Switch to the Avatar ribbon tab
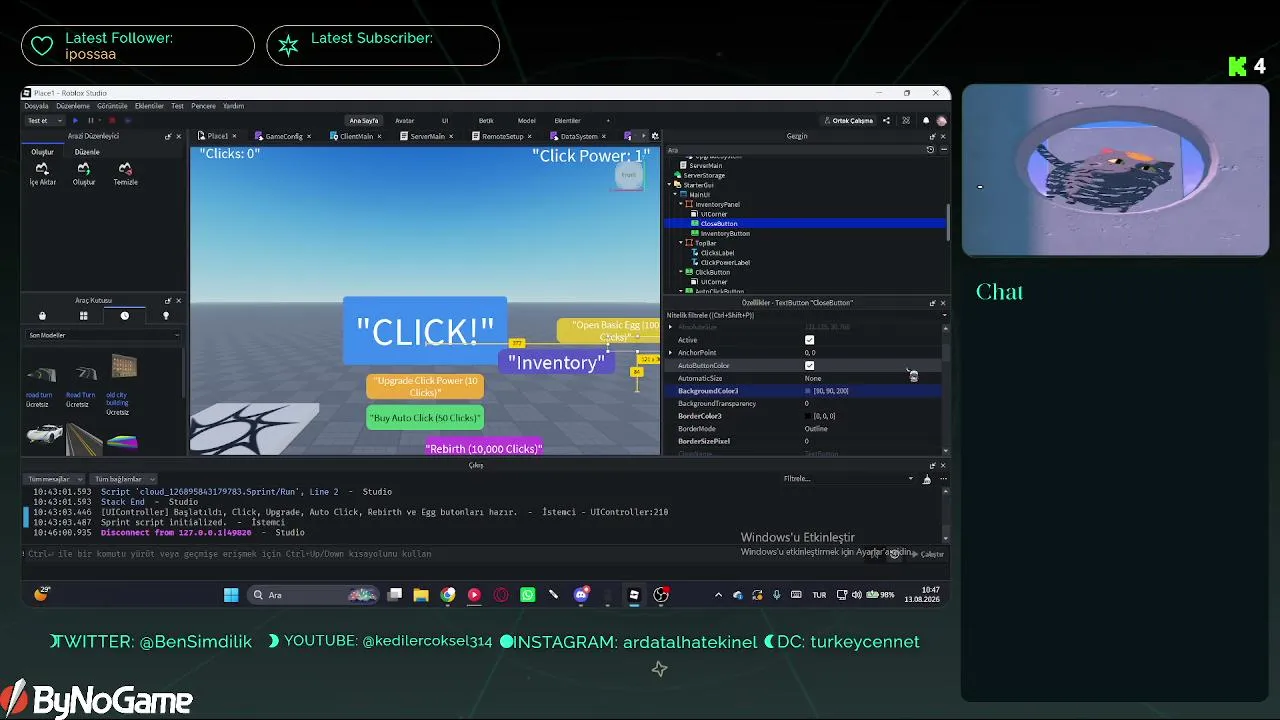 point(404,120)
